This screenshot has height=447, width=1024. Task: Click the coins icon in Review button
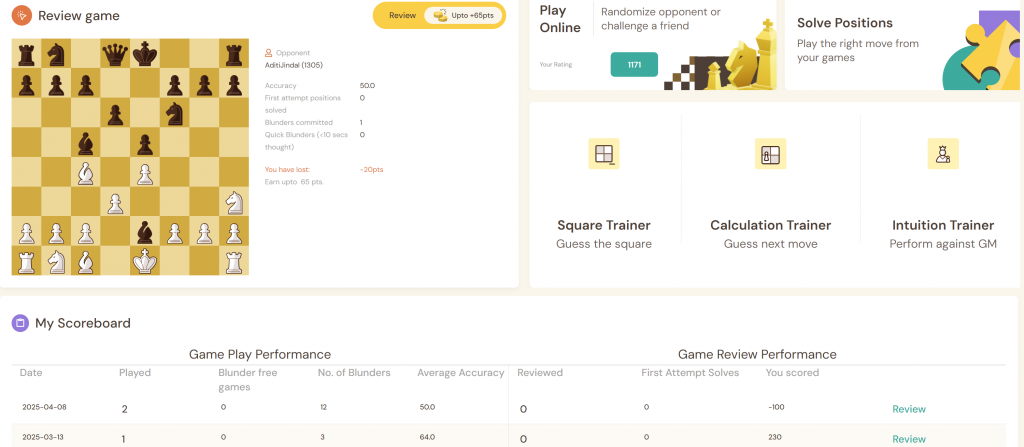[x=440, y=16]
